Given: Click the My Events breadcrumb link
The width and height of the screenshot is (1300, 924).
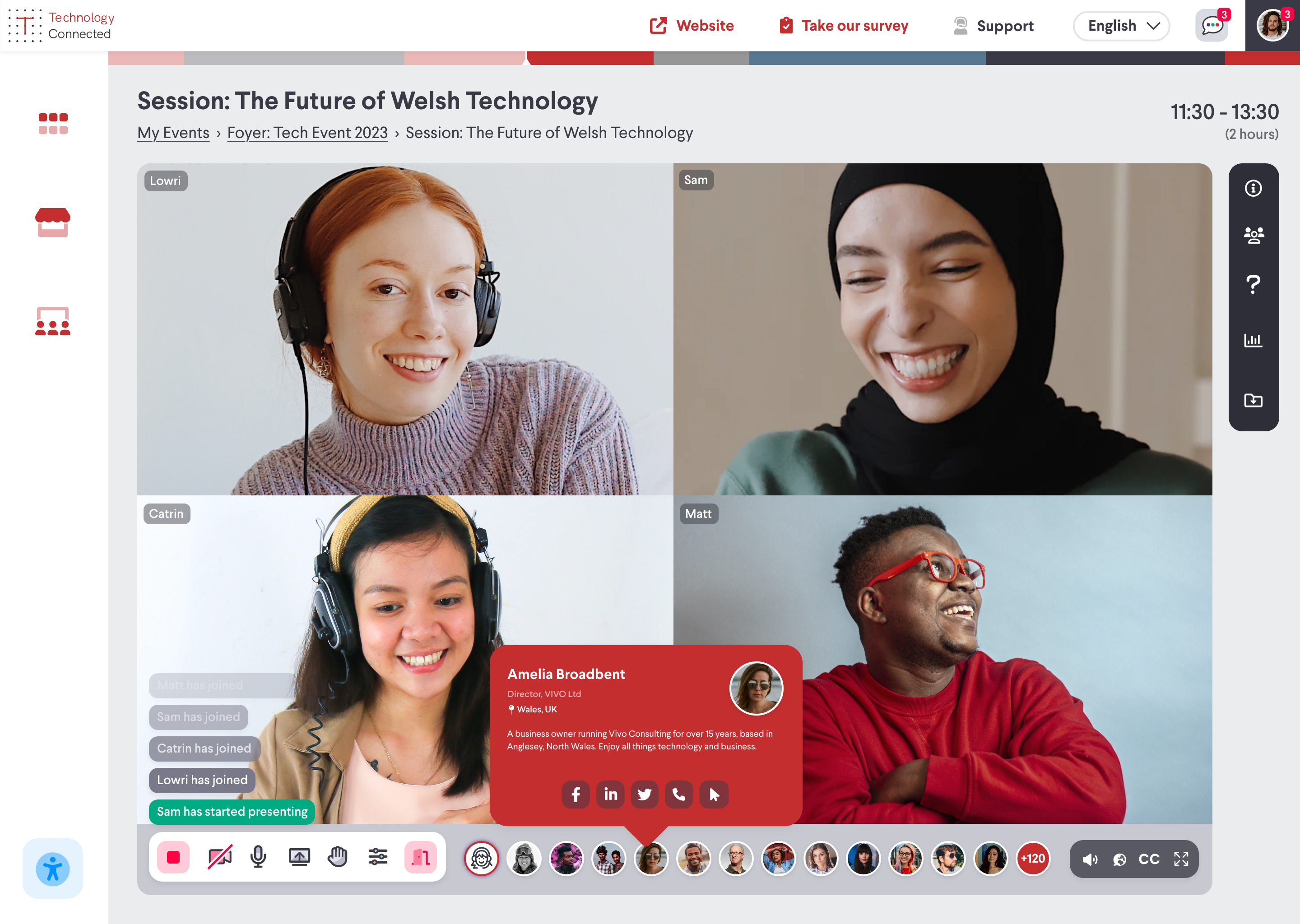Looking at the screenshot, I should (173, 133).
